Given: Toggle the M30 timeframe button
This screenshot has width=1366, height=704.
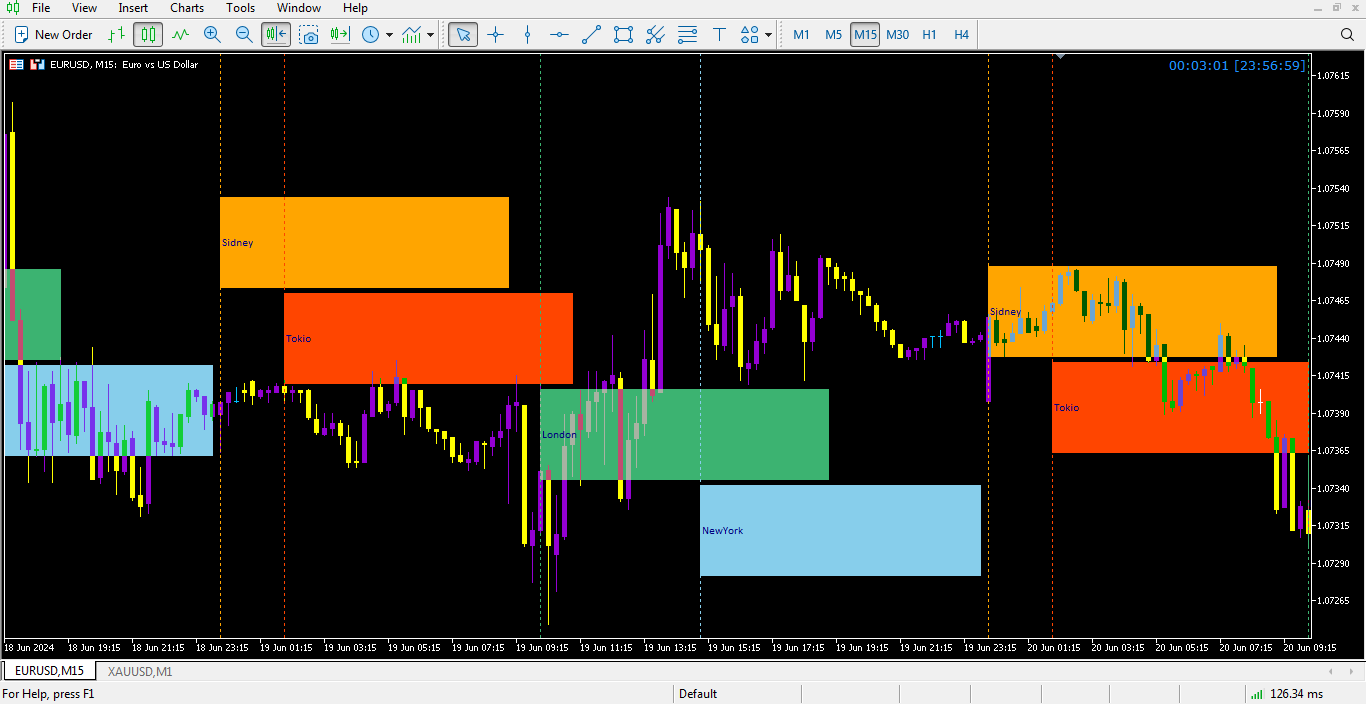Looking at the screenshot, I should (897, 34).
